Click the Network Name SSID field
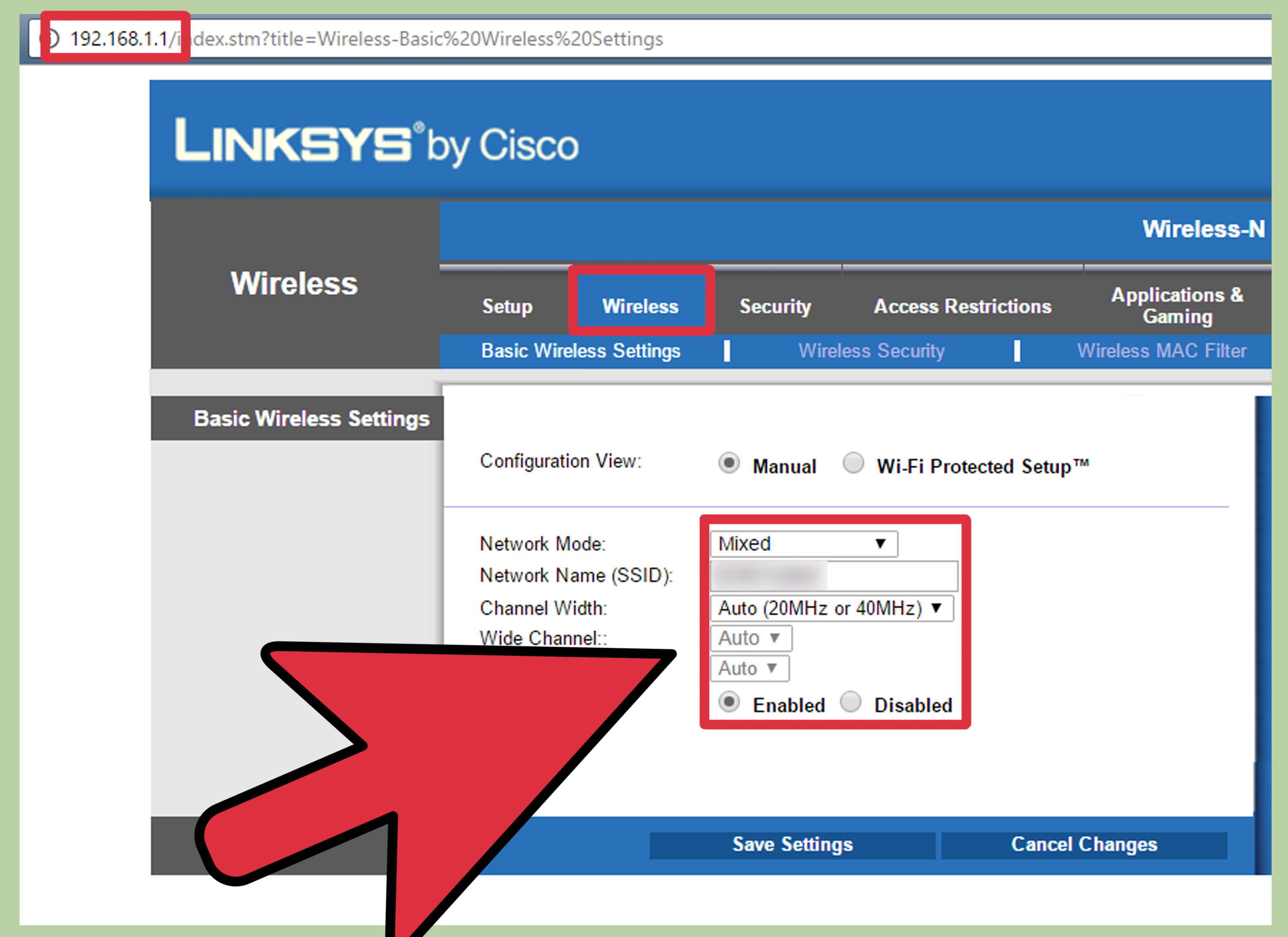The width and height of the screenshot is (1288, 937). [x=834, y=575]
